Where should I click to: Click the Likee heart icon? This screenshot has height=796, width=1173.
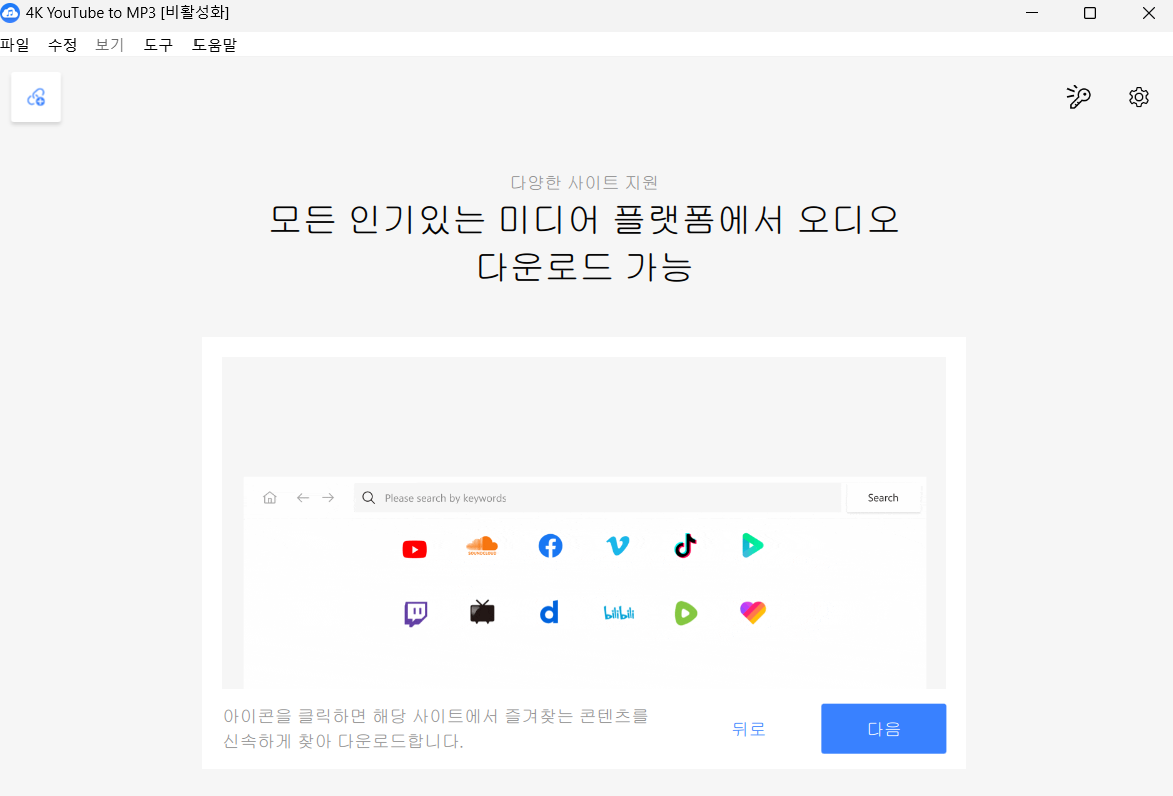pos(753,613)
